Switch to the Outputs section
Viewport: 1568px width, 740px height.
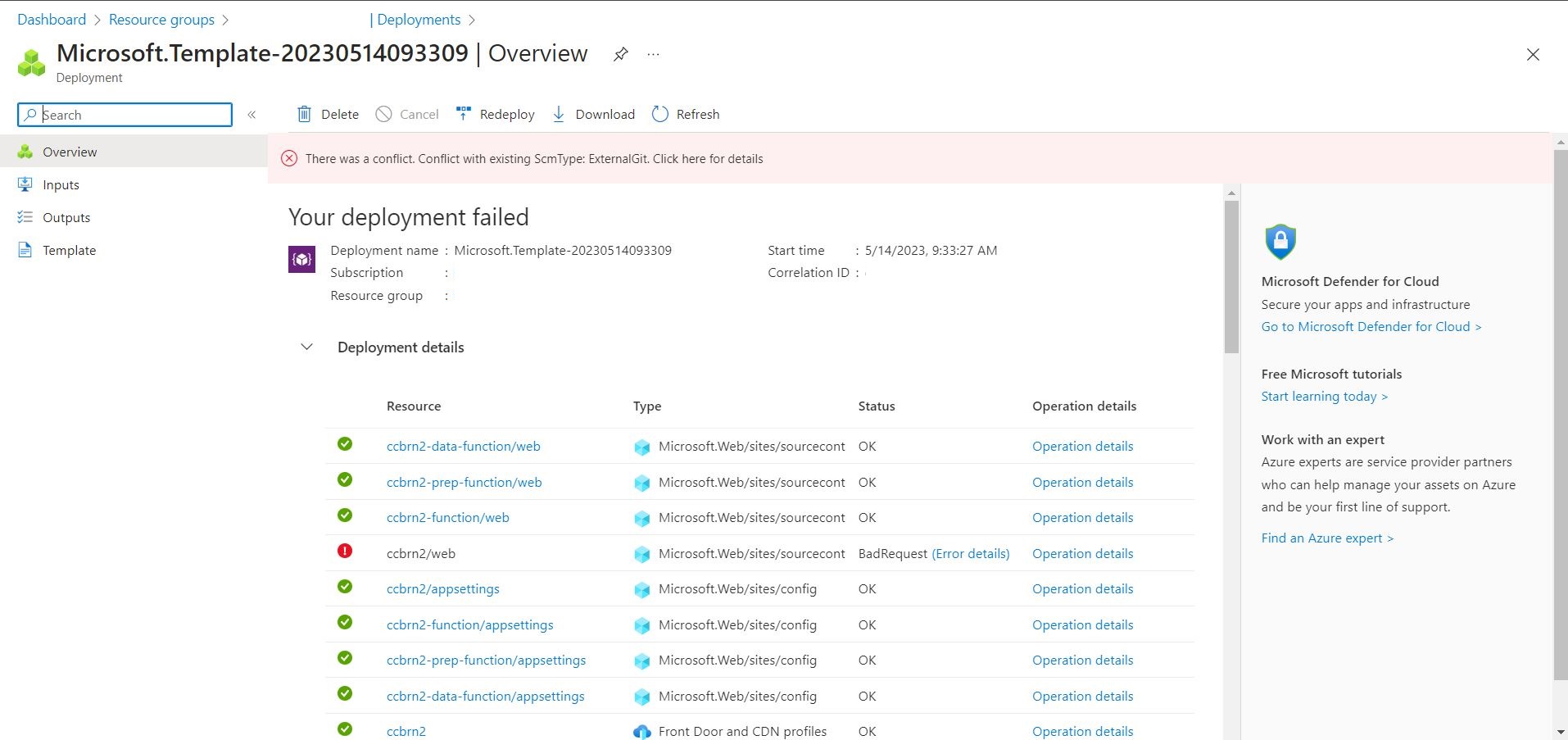[66, 217]
